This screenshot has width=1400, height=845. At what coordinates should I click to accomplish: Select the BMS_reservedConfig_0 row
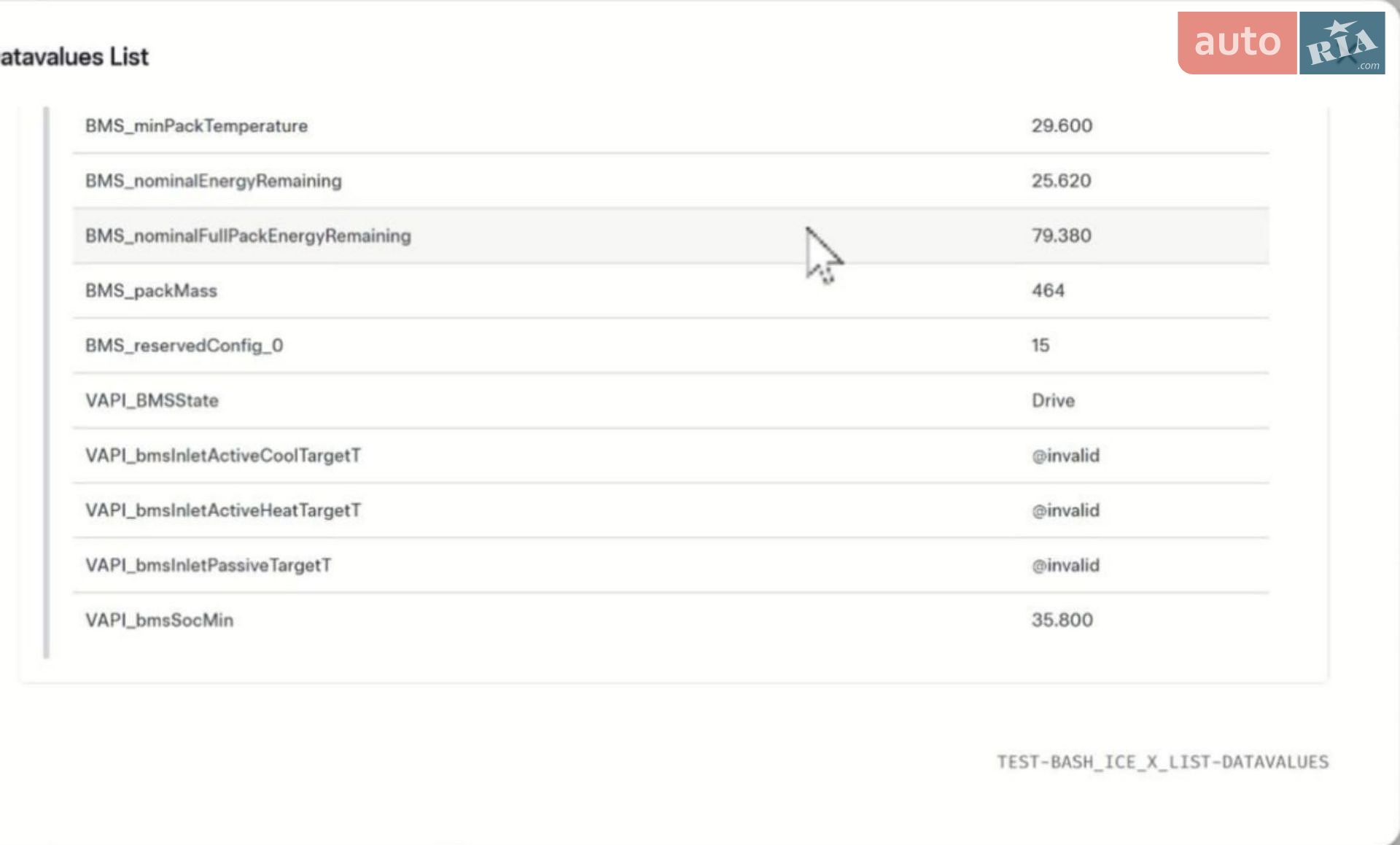[x=671, y=346]
